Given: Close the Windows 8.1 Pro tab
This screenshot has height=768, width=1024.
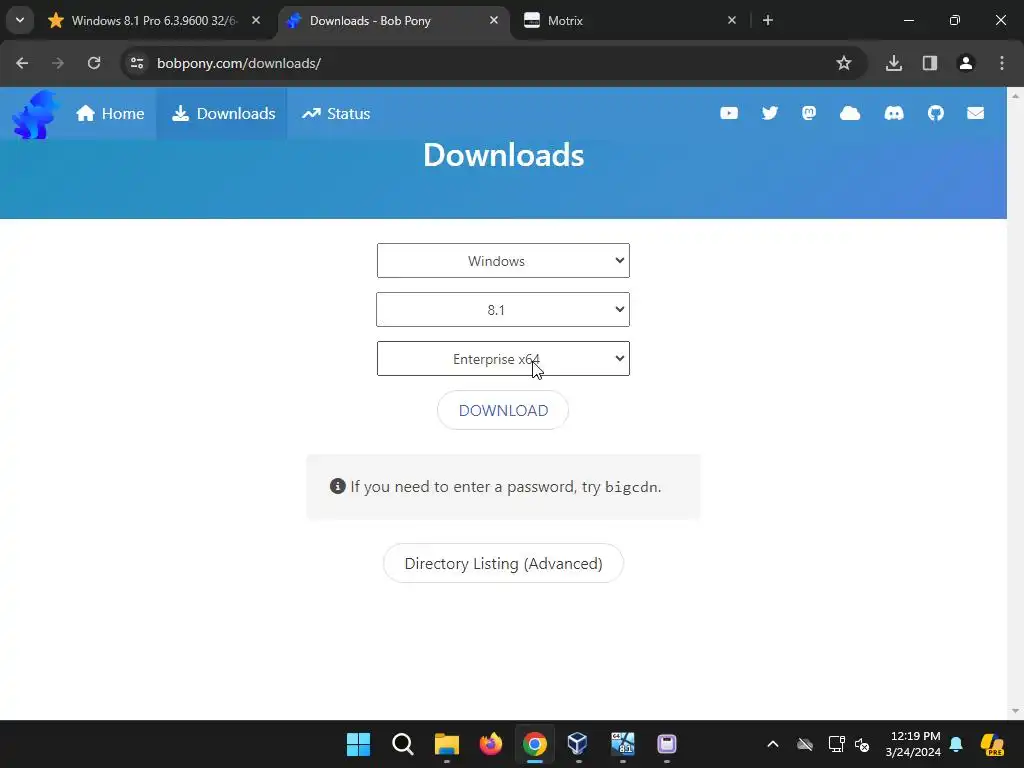Looking at the screenshot, I should pos(256,20).
